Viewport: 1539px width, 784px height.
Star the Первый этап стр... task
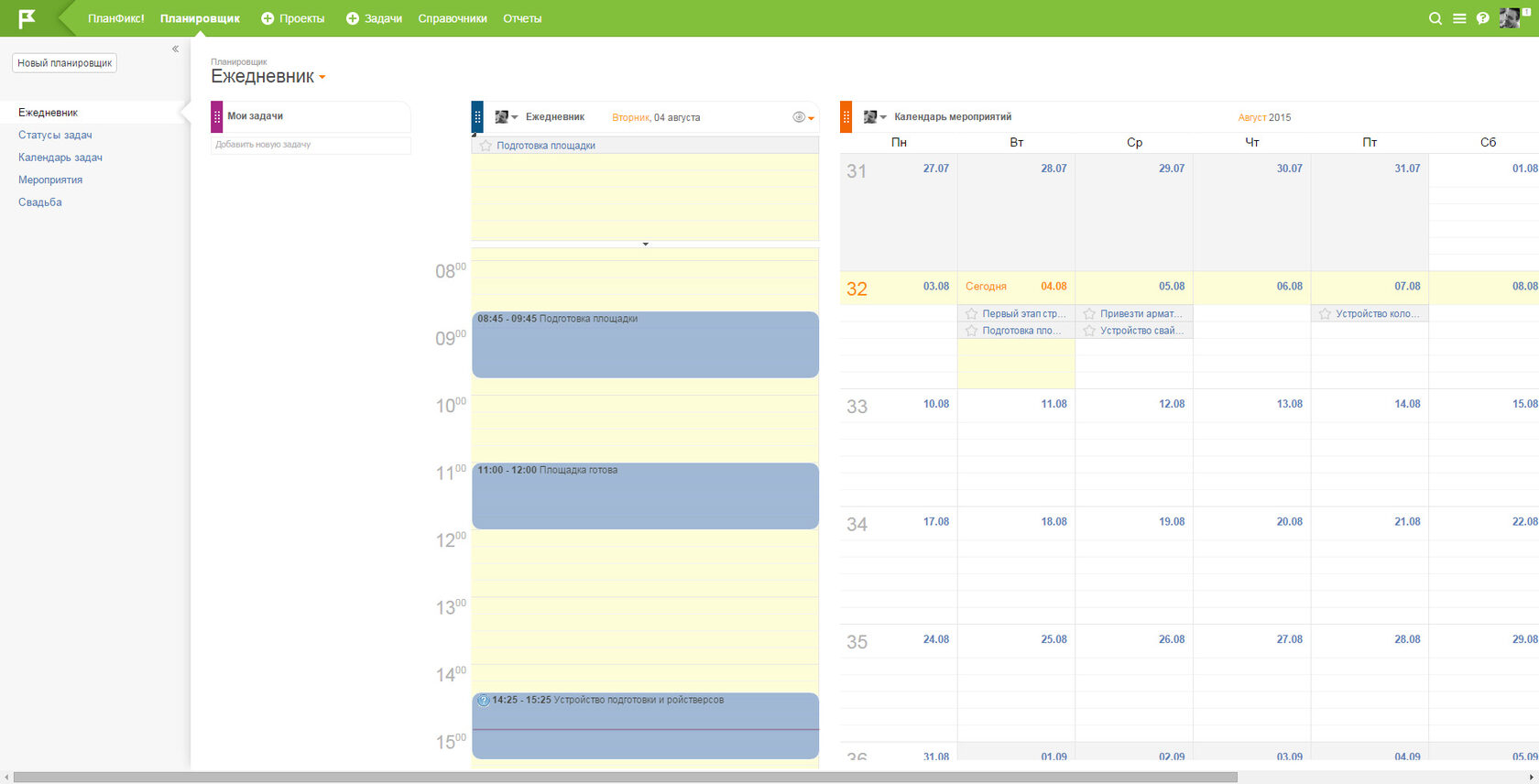[x=971, y=313]
